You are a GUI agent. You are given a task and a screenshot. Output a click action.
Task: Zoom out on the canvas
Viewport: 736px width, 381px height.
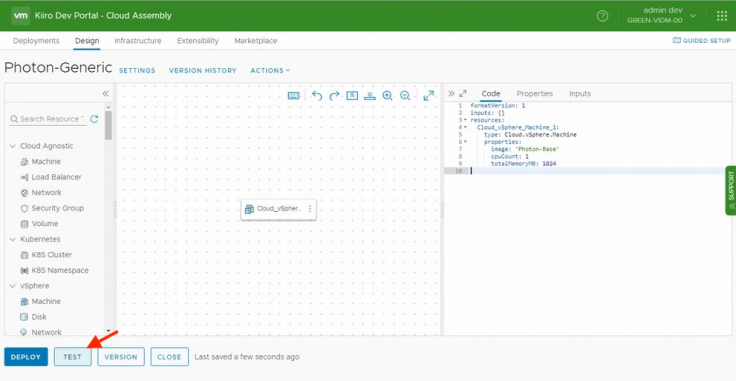click(x=405, y=96)
